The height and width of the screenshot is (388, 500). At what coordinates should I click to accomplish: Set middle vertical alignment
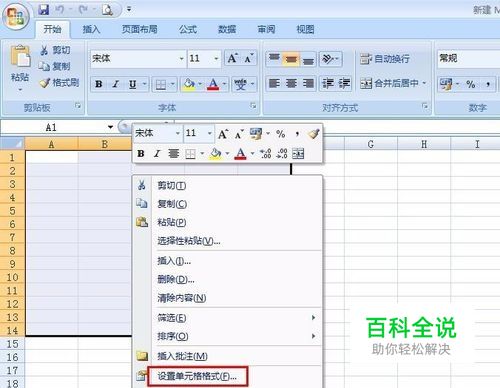291,59
